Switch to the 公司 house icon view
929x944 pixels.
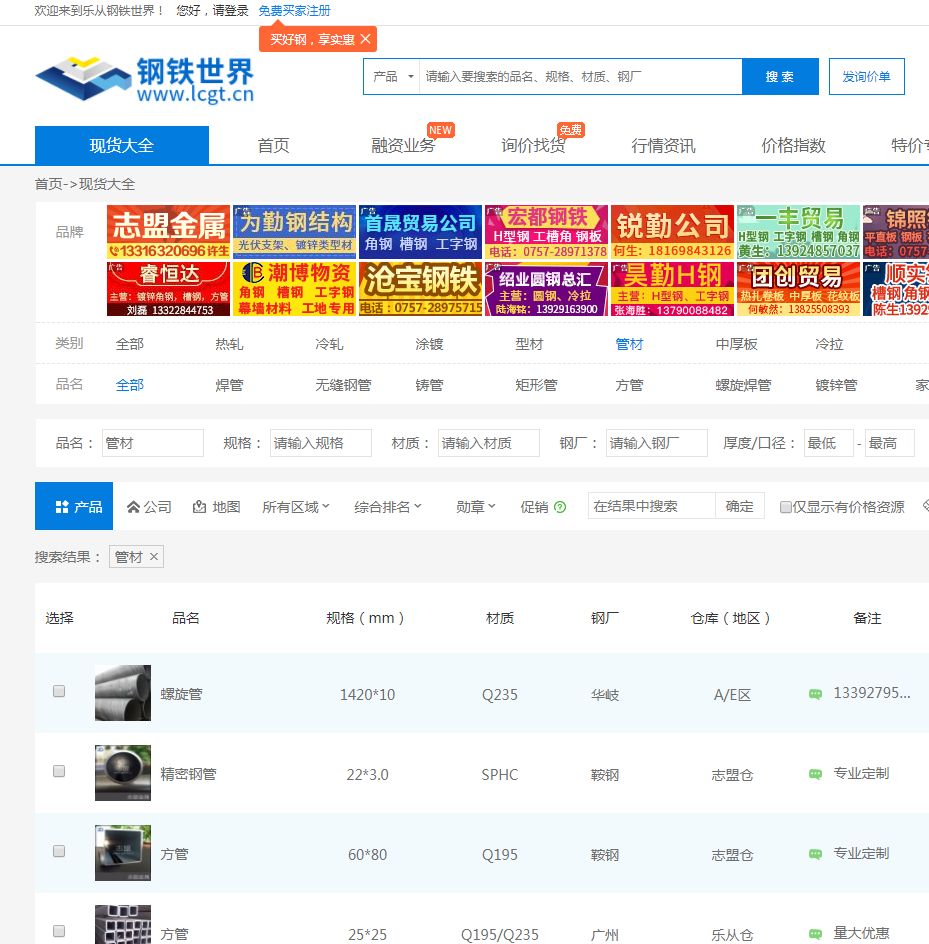(x=149, y=507)
